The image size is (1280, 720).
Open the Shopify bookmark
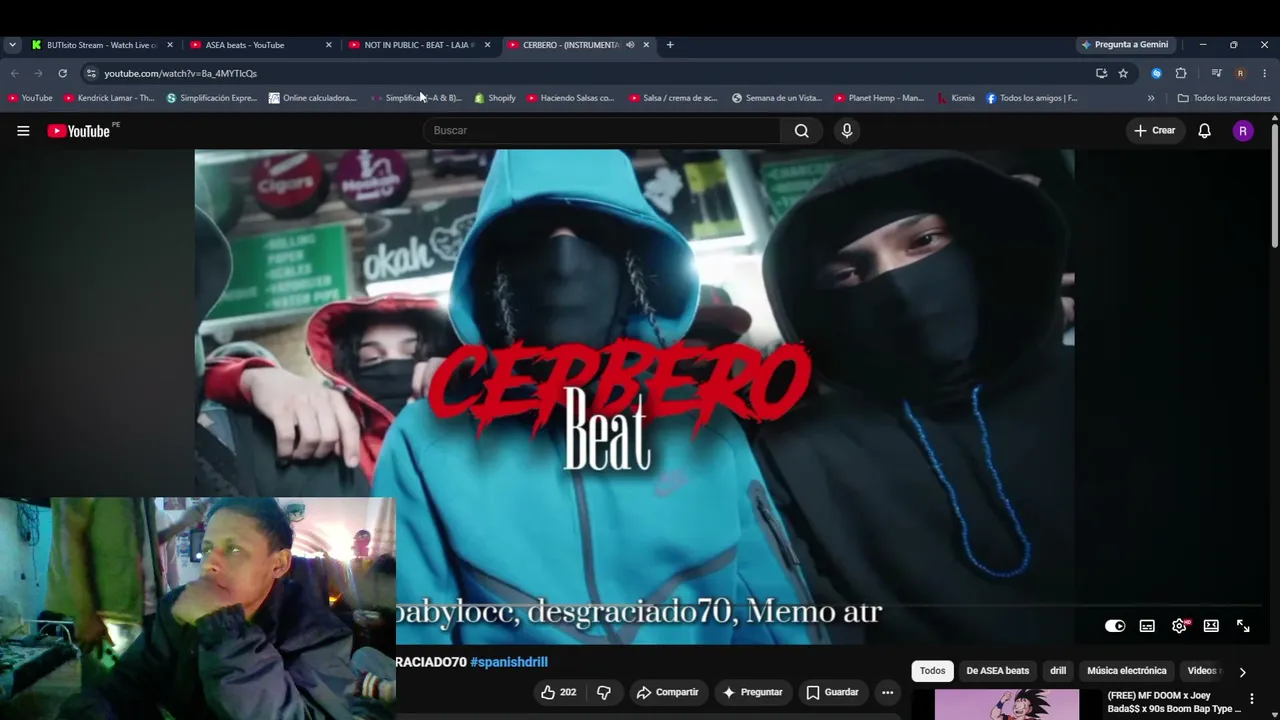(495, 98)
